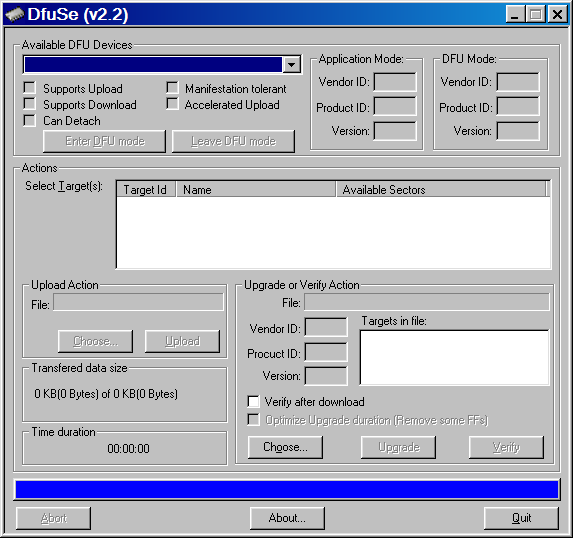Quit the DfuSe application
The height and width of the screenshot is (538, 573).
coord(521,518)
